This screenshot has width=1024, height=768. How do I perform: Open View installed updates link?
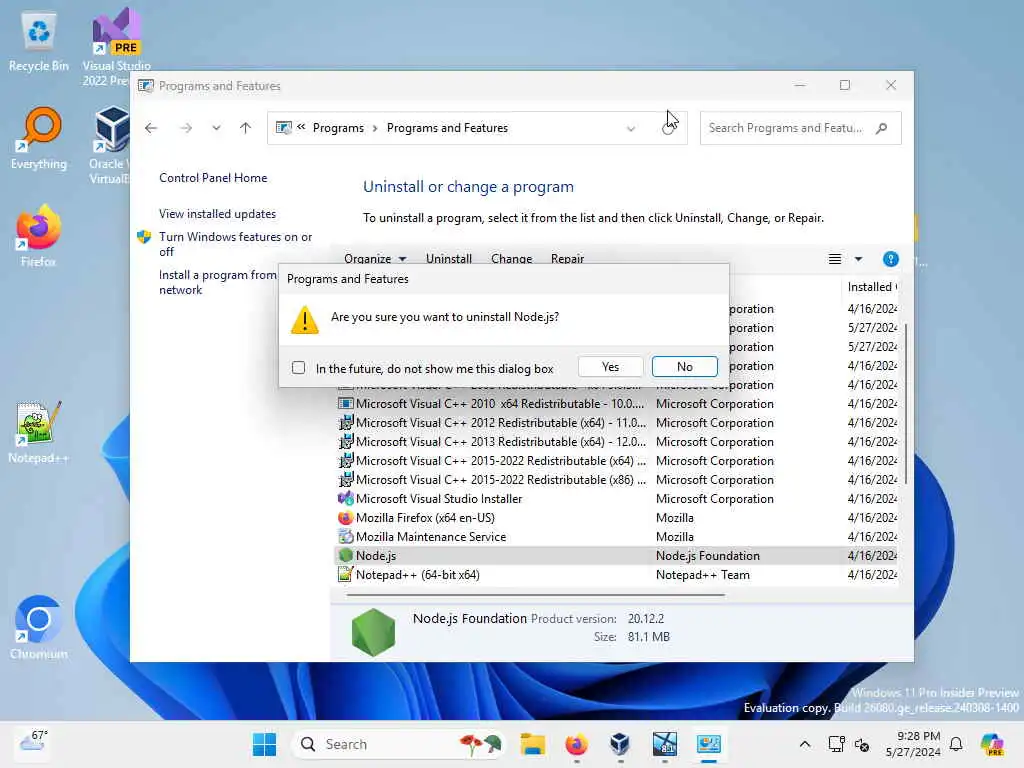click(x=217, y=214)
